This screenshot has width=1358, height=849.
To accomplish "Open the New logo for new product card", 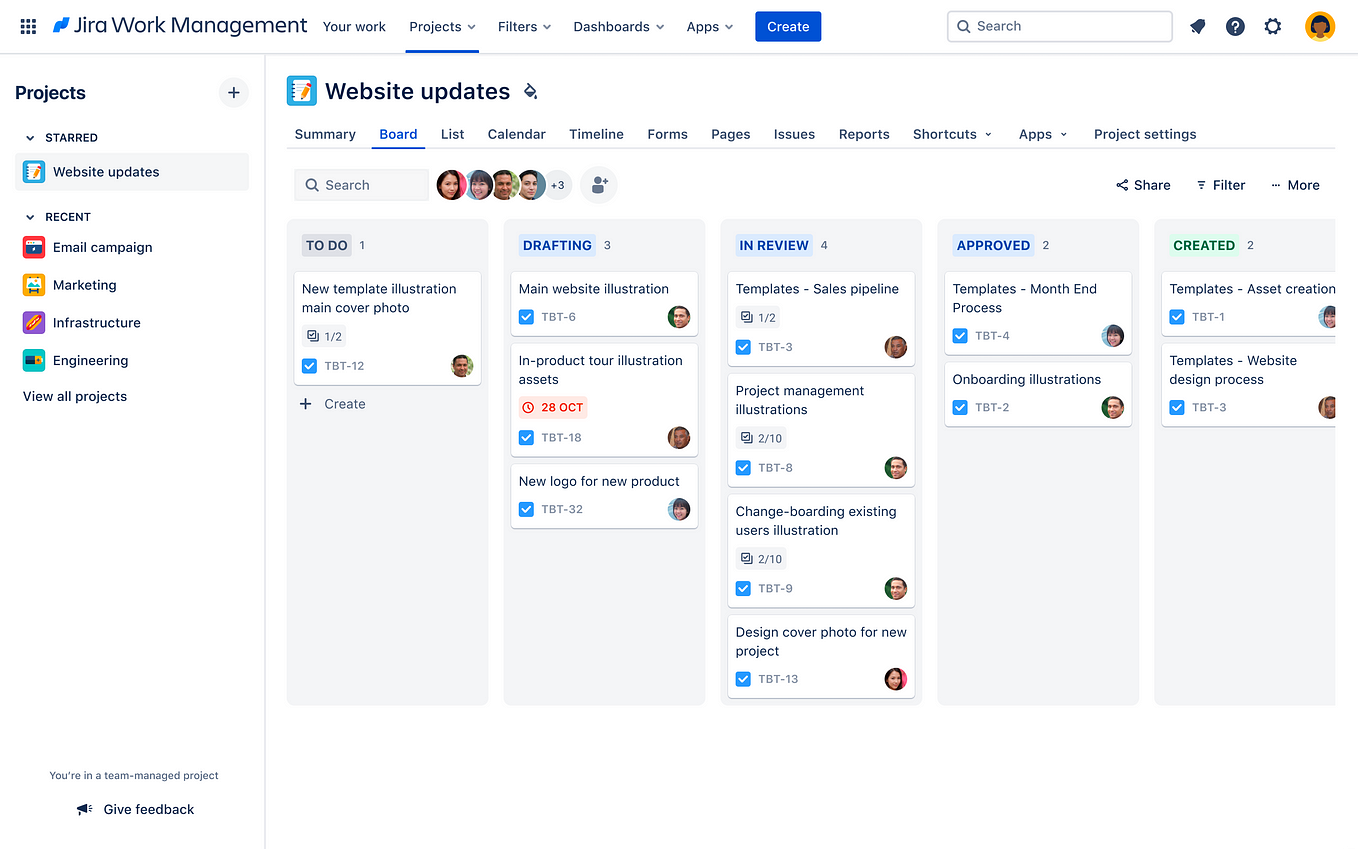I will [604, 495].
